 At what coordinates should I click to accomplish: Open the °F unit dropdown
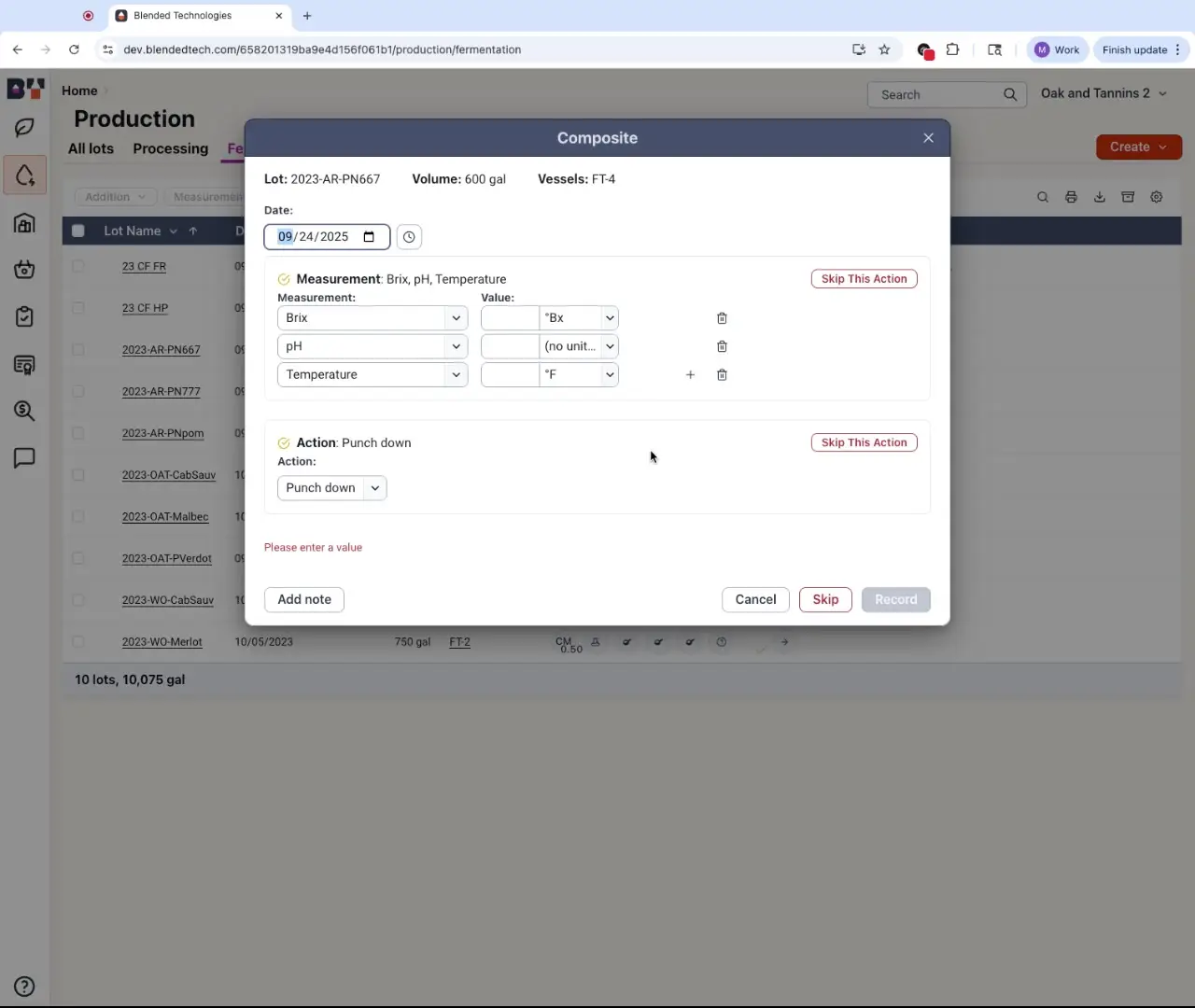(579, 374)
